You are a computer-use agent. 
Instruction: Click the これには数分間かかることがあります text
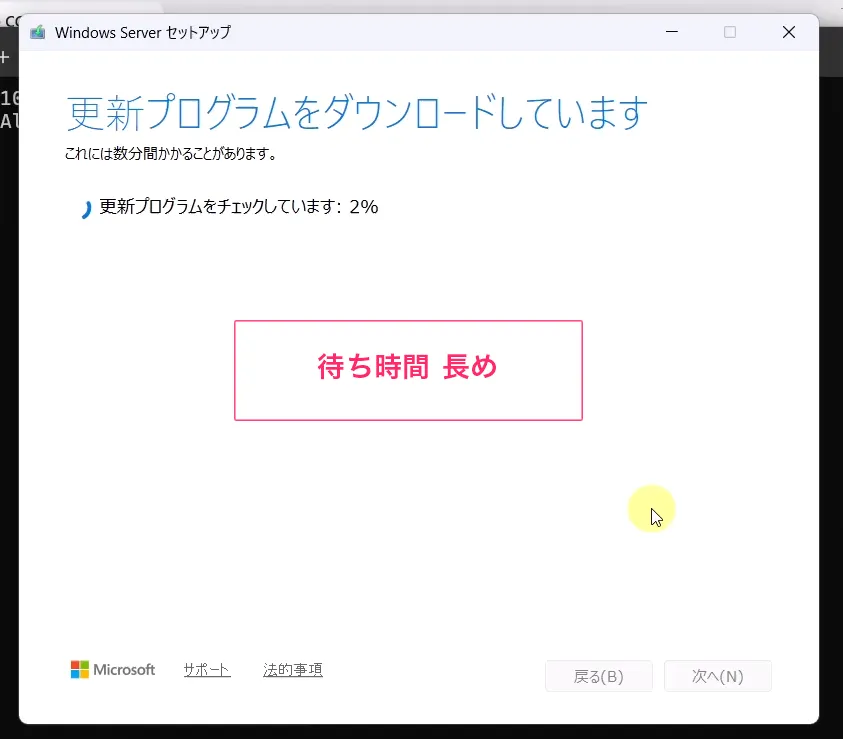click(x=170, y=154)
